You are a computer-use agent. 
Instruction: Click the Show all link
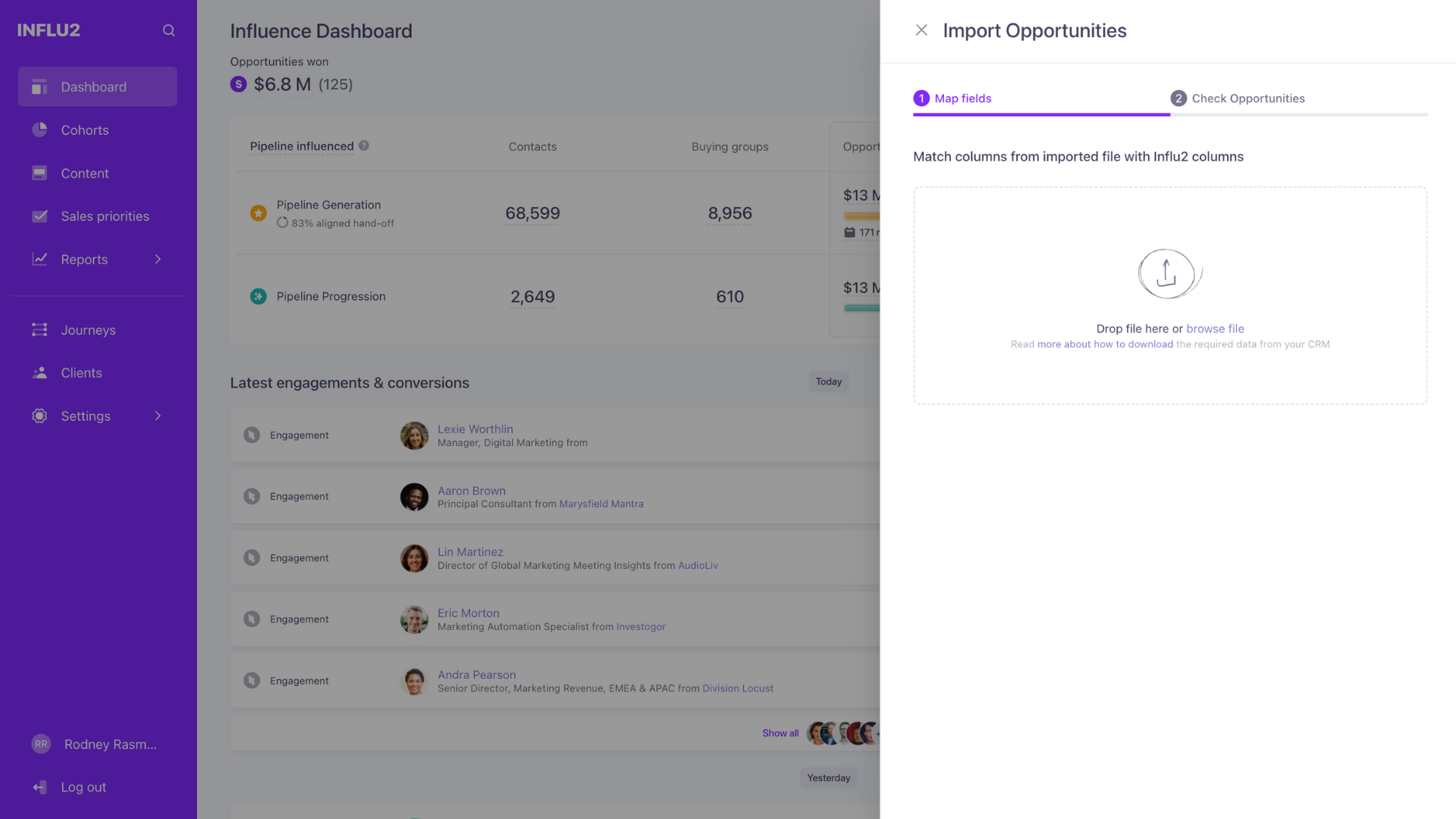click(x=780, y=733)
